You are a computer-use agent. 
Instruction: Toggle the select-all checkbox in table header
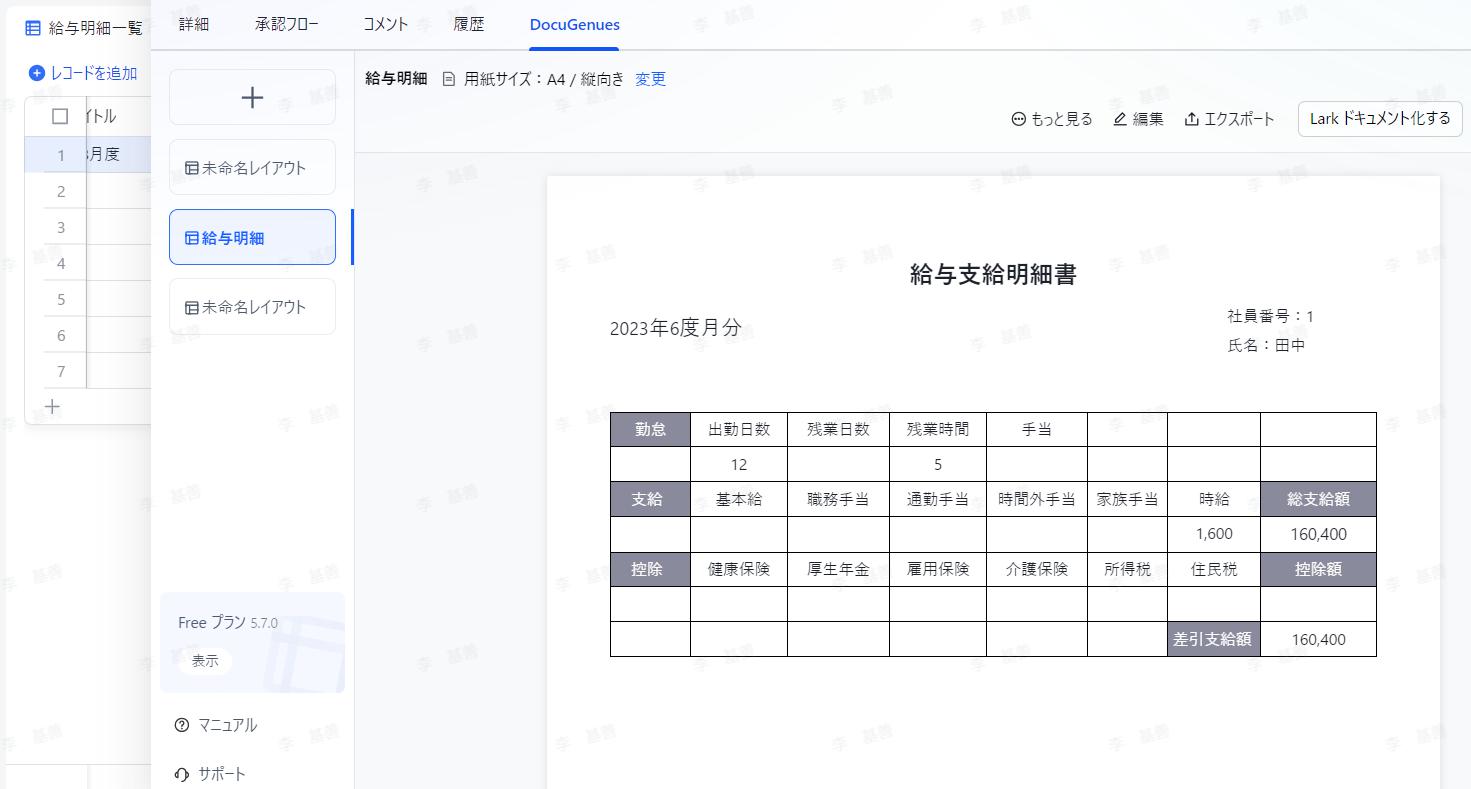(x=60, y=116)
